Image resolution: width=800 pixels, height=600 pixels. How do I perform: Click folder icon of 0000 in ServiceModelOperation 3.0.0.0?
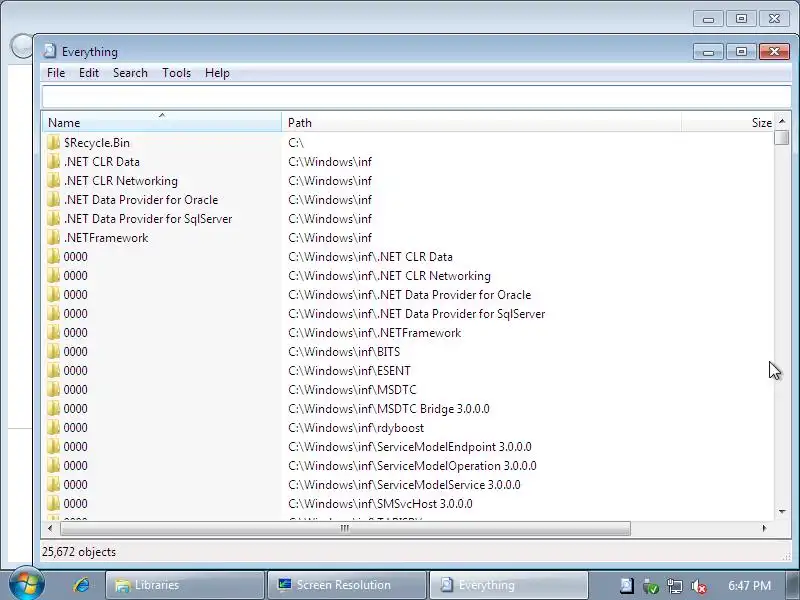tap(54, 465)
